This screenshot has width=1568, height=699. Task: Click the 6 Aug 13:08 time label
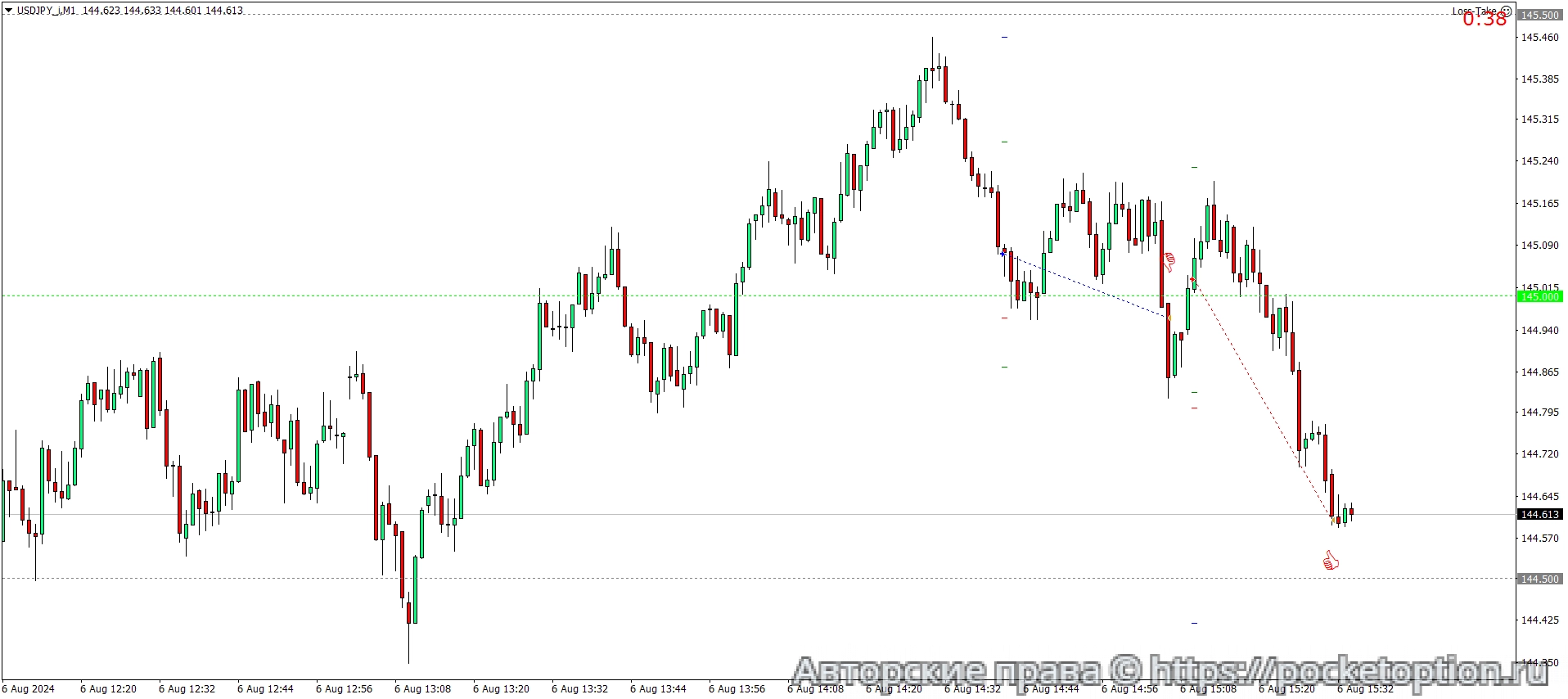[422, 688]
